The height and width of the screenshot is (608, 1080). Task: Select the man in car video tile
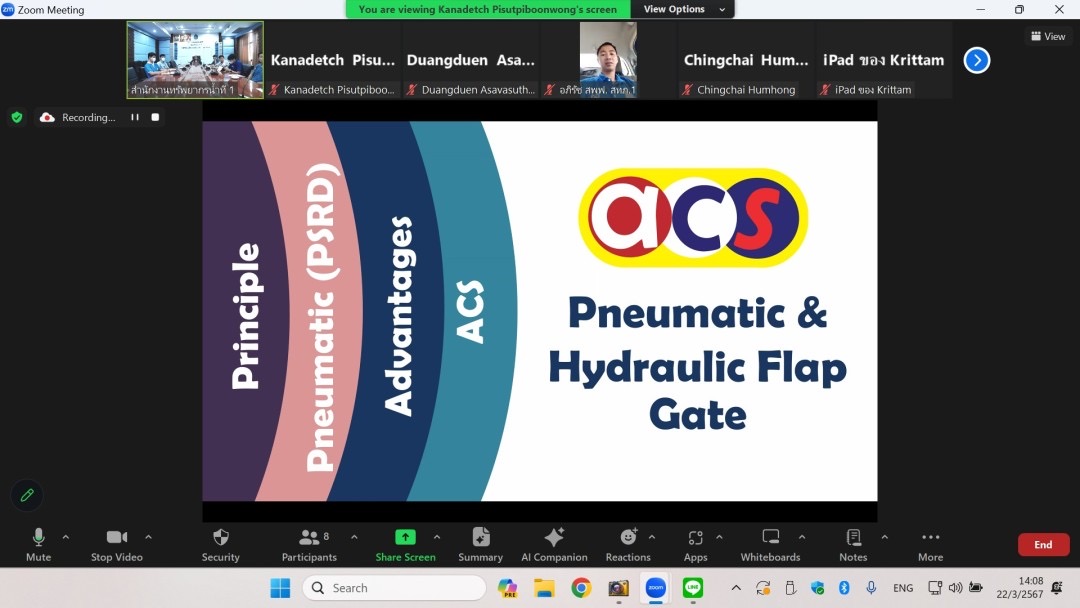(x=608, y=60)
